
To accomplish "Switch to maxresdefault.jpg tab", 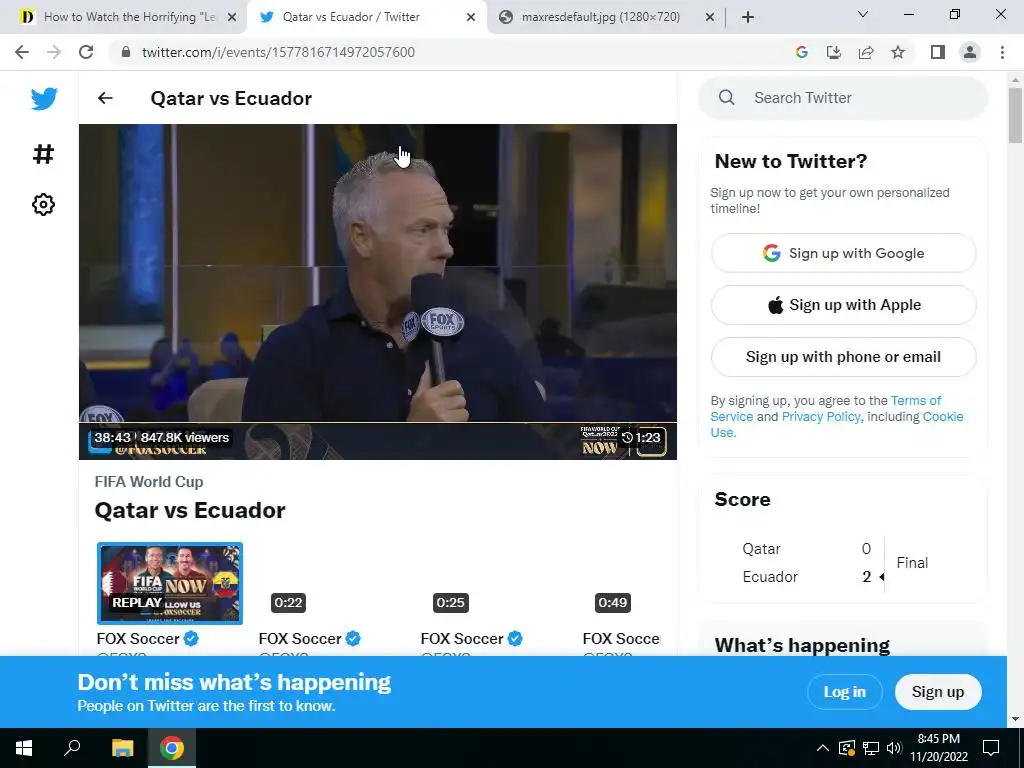I will [607, 17].
